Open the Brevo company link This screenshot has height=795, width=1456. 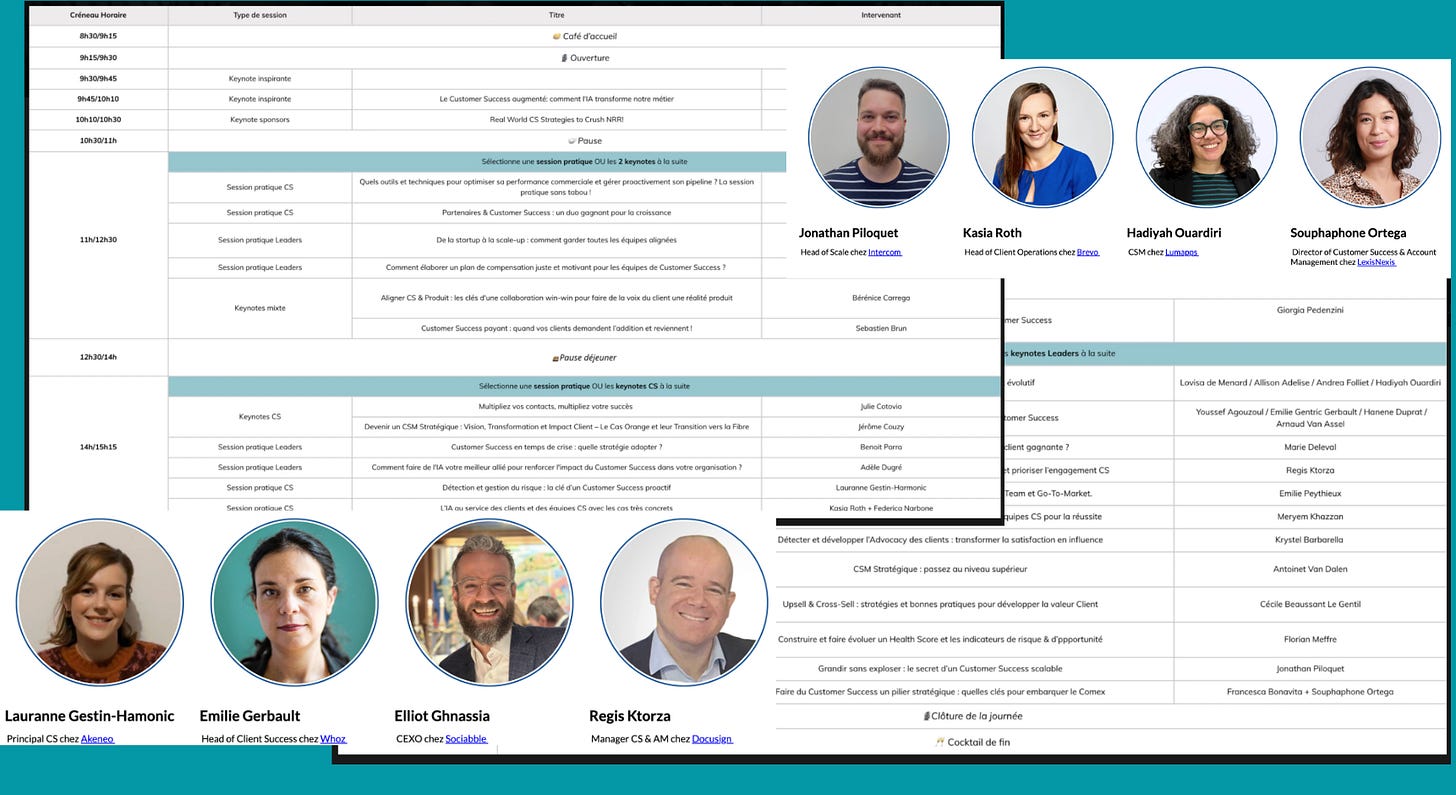1088,252
